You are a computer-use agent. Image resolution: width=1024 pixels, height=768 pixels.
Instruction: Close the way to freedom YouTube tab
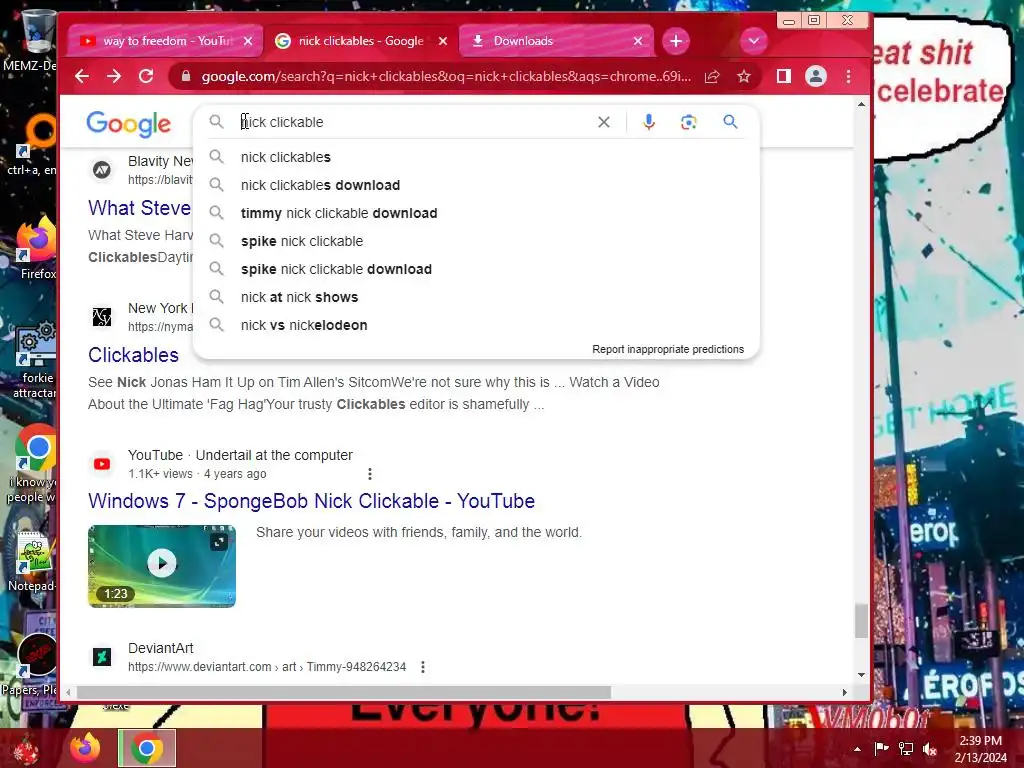click(x=248, y=41)
